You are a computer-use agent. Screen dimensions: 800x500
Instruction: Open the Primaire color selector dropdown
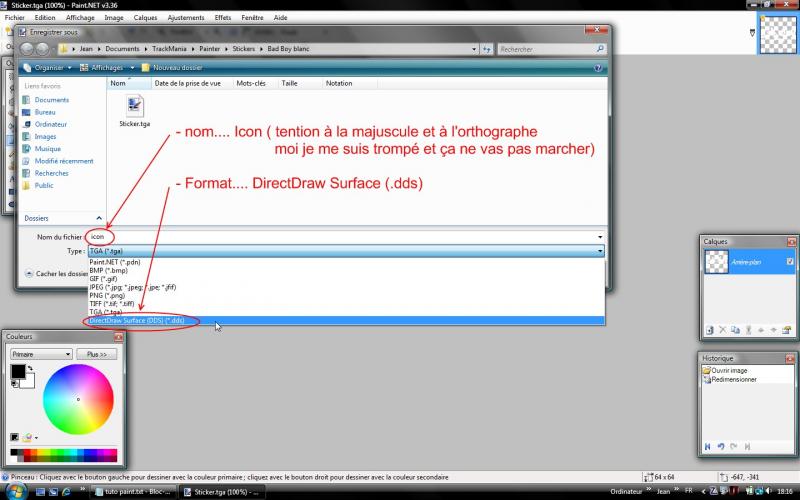click(x=41, y=354)
